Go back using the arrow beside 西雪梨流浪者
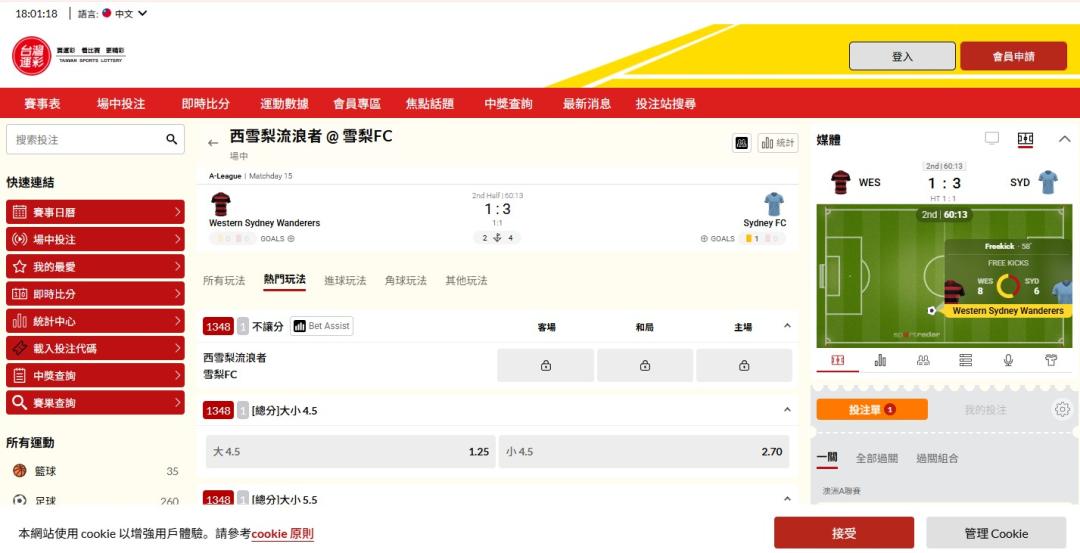The height and width of the screenshot is (553, 1080). 213,143
